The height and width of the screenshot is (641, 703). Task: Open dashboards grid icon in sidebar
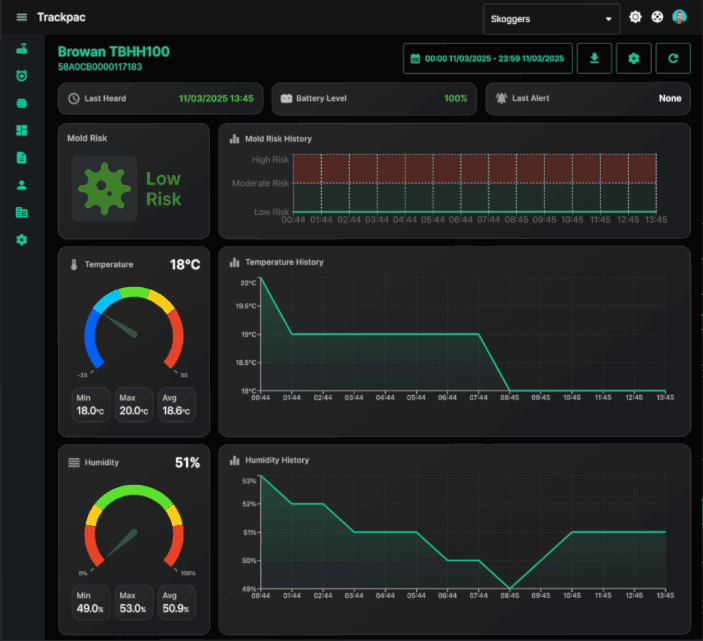[x=22, y=130]
